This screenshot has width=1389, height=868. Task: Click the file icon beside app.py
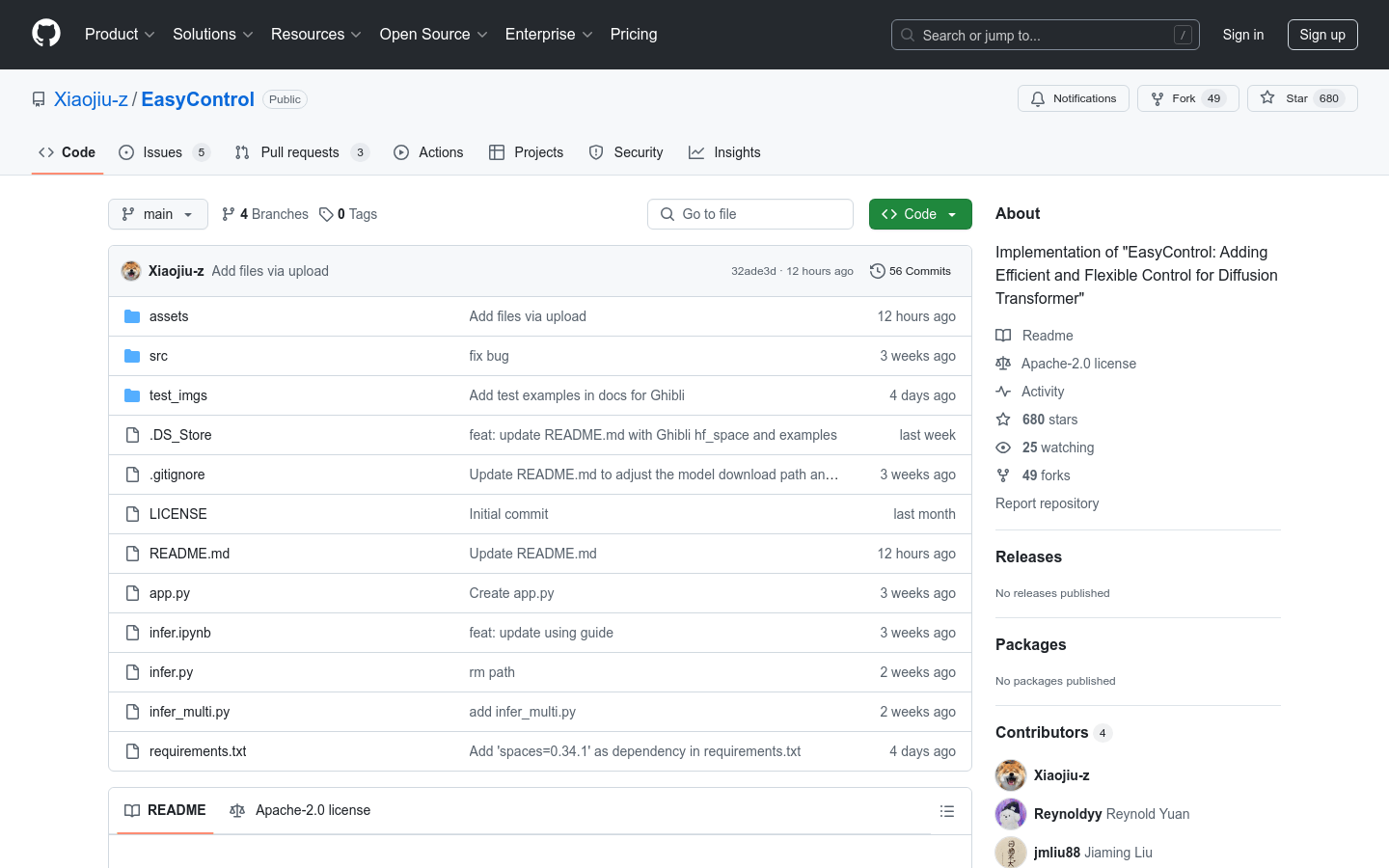click(x=132, y=593)
